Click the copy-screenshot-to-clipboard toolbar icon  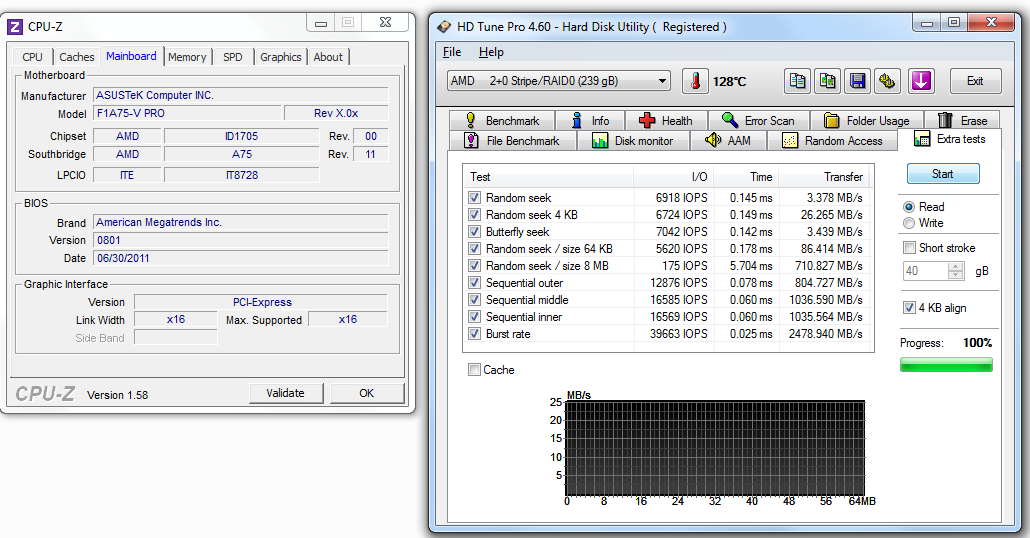pos(828,81)
